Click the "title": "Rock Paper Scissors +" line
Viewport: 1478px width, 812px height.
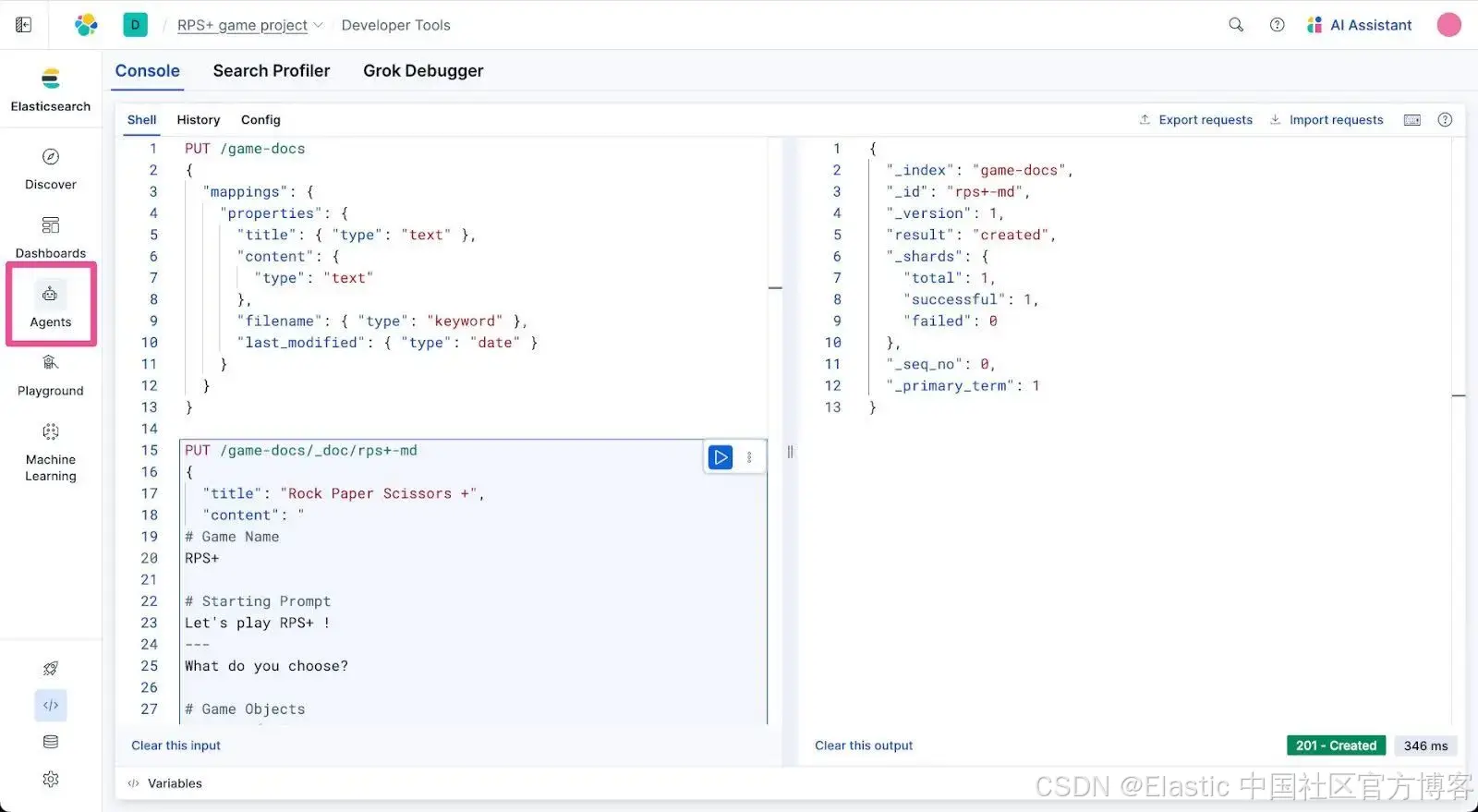(x=344, y=494)
